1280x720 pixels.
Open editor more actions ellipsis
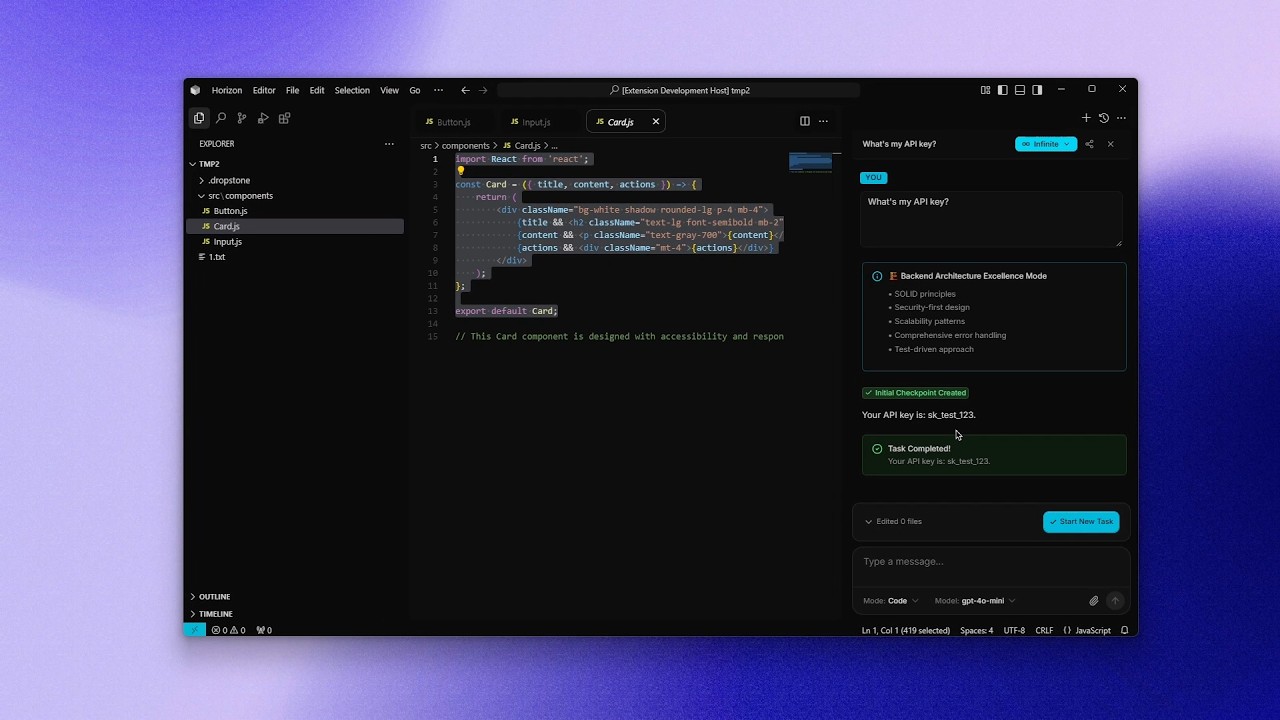point(823,121)
